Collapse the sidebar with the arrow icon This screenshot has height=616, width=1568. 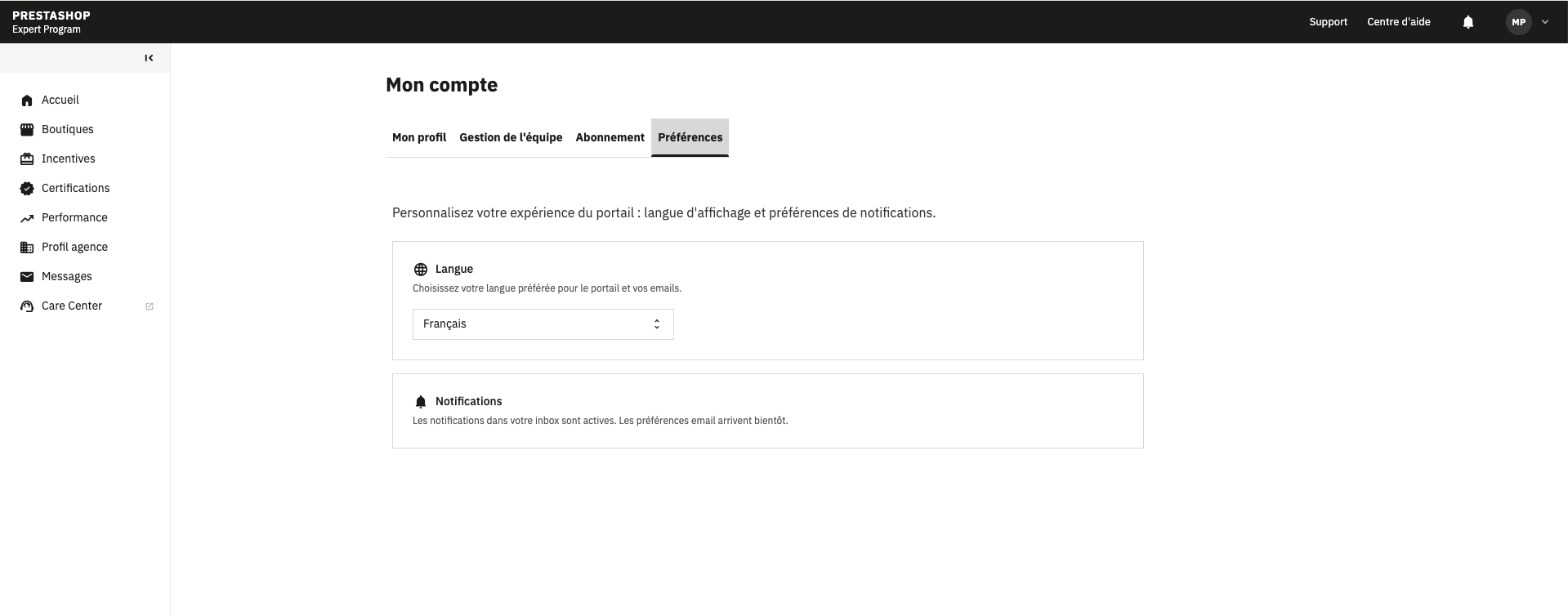point(149,58)
